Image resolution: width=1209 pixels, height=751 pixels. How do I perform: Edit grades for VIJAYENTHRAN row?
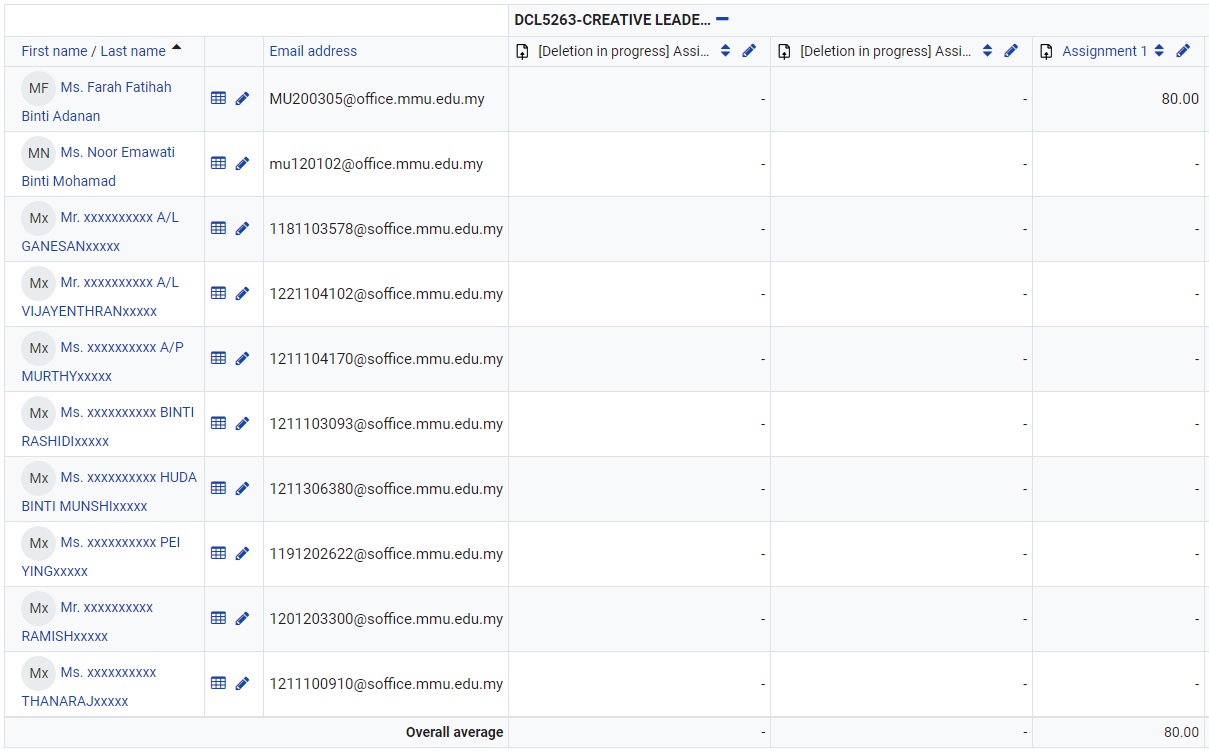(242, 294)
